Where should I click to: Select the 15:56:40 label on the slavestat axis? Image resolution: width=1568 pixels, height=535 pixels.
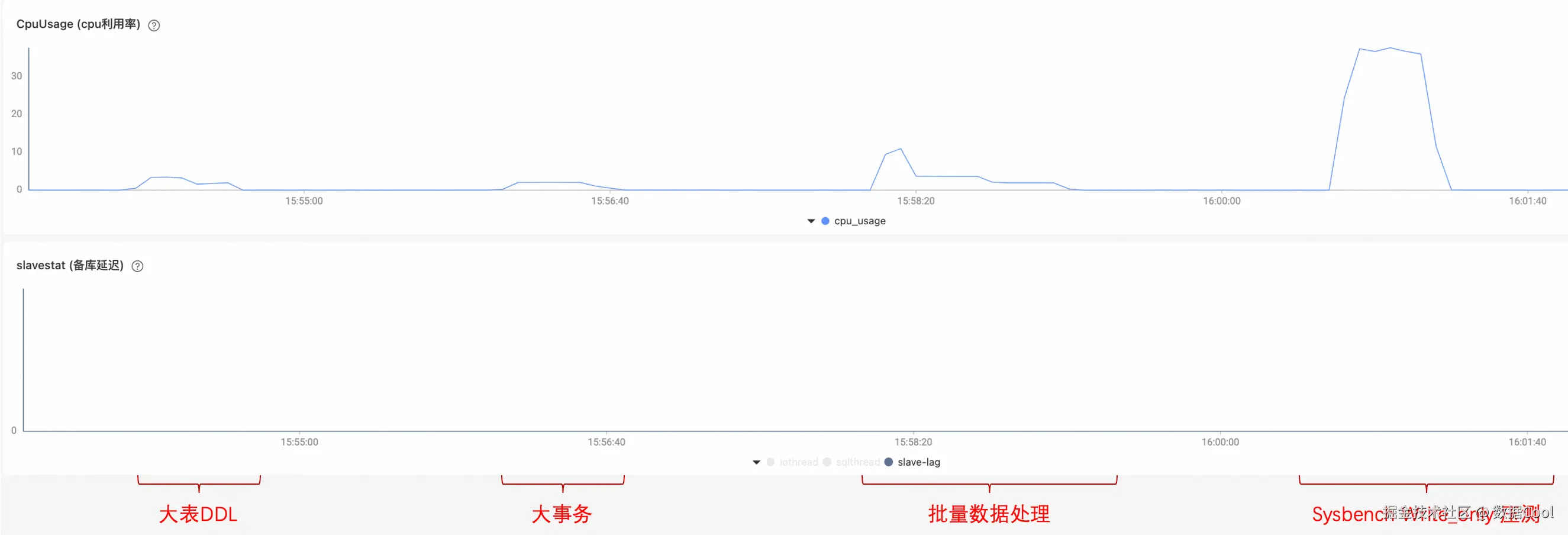[606, 442]
